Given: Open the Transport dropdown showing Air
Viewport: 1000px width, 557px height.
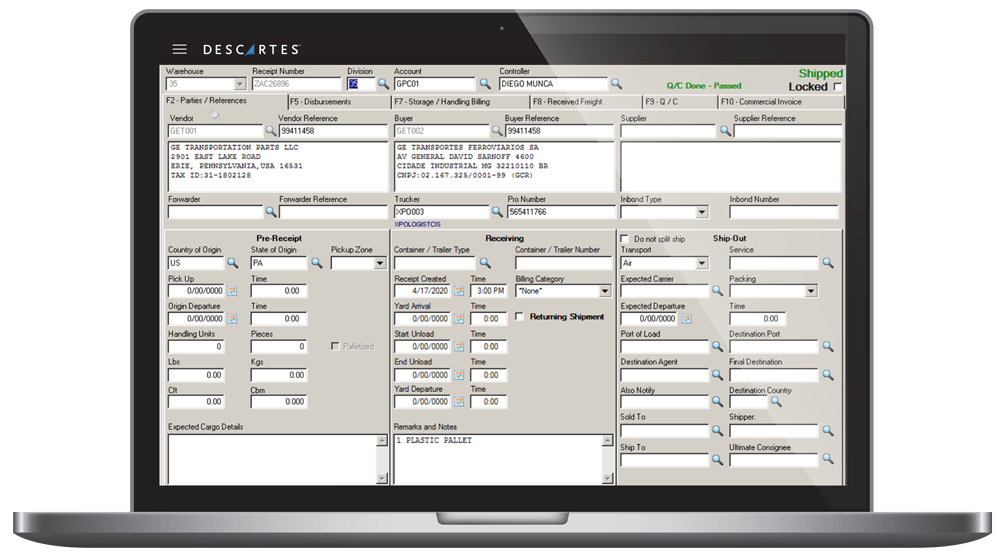Looking at the screenshot, I should (702, 263).
